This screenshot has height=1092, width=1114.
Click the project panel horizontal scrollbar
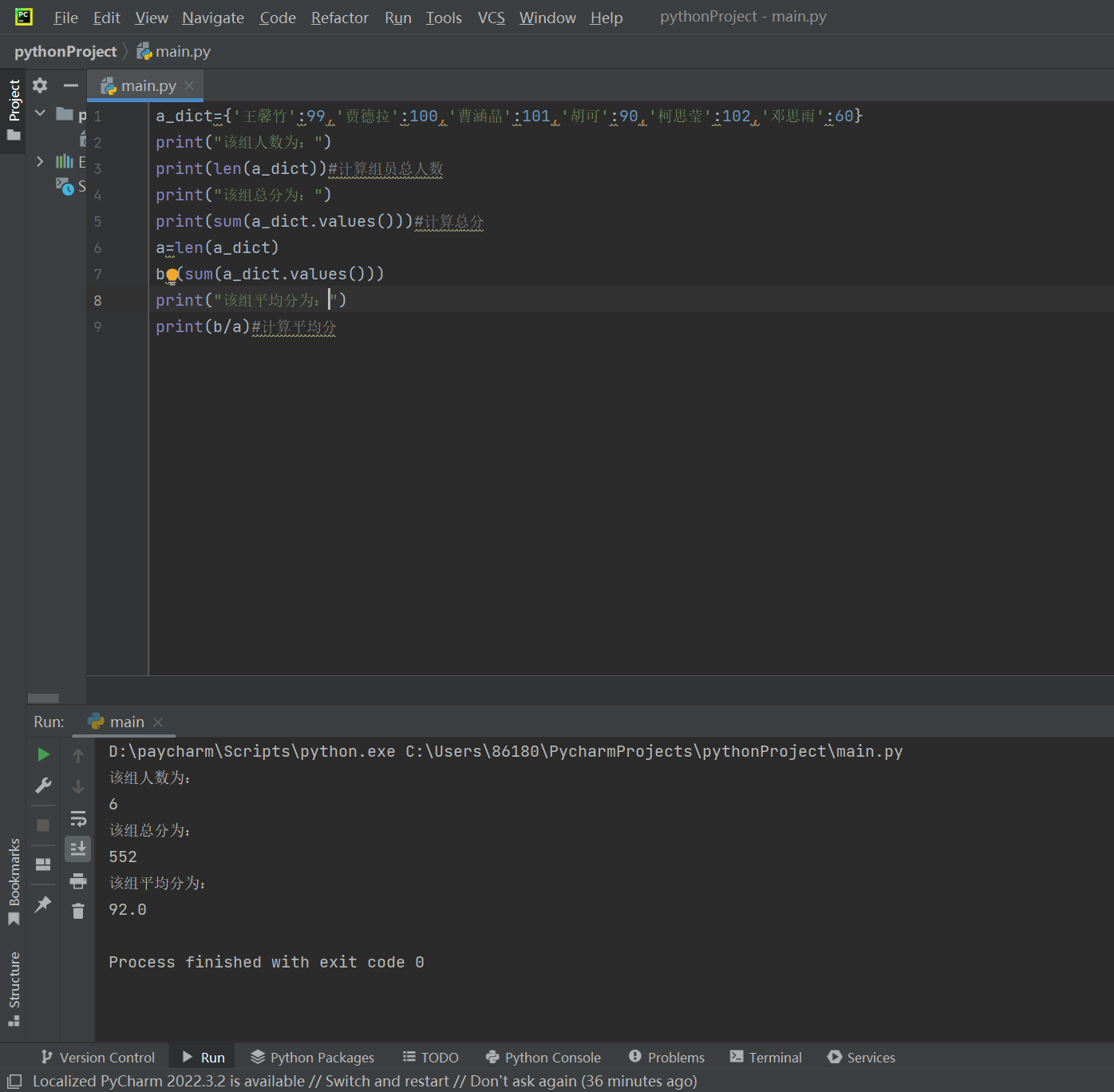43,698
